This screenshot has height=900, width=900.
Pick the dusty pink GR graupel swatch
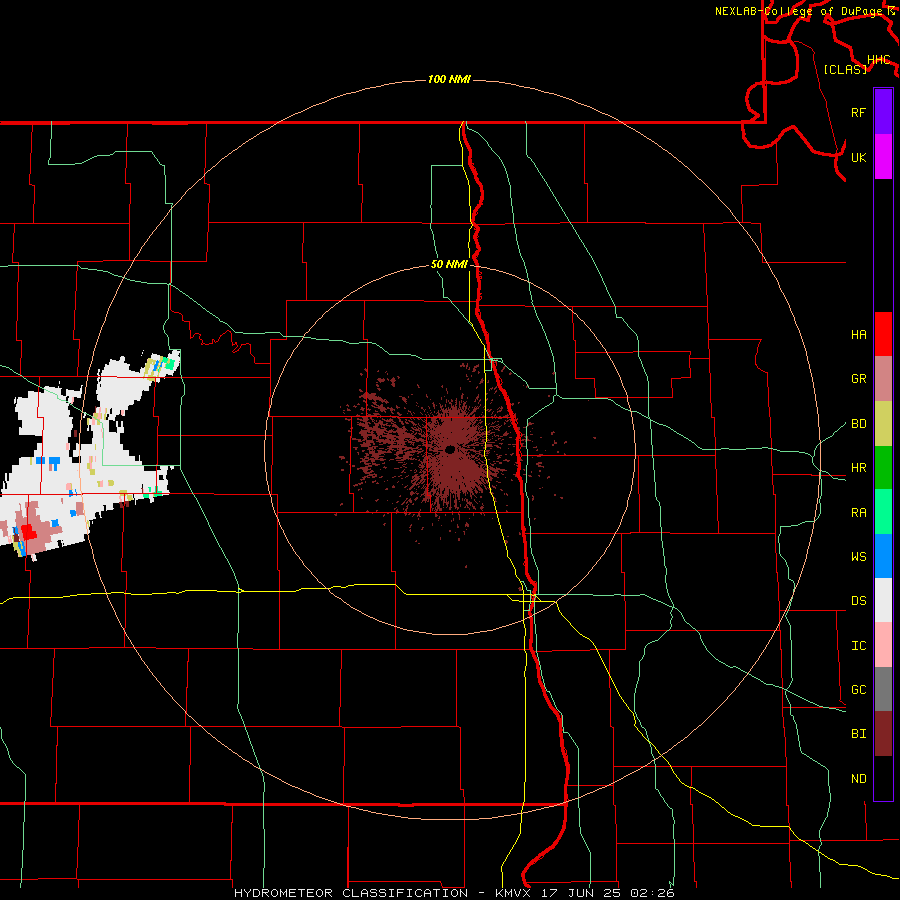coord(883,378)
